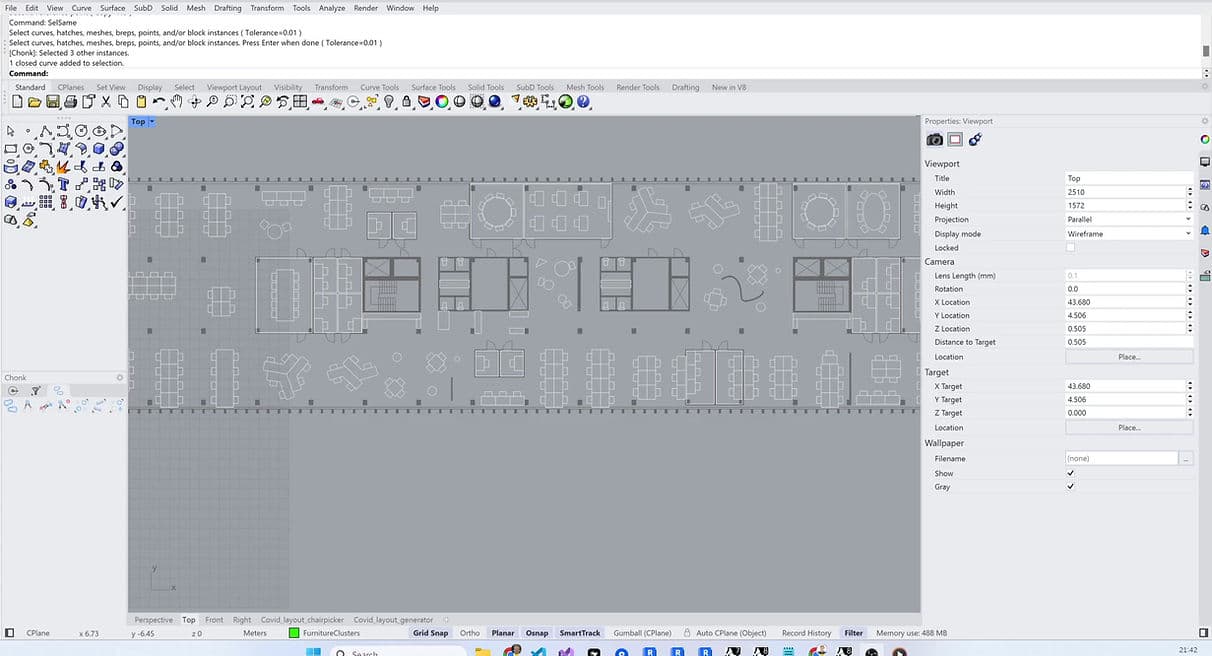Click the Explode tool icon
Screen dimensions: 1212x656
tap(63, 167)
